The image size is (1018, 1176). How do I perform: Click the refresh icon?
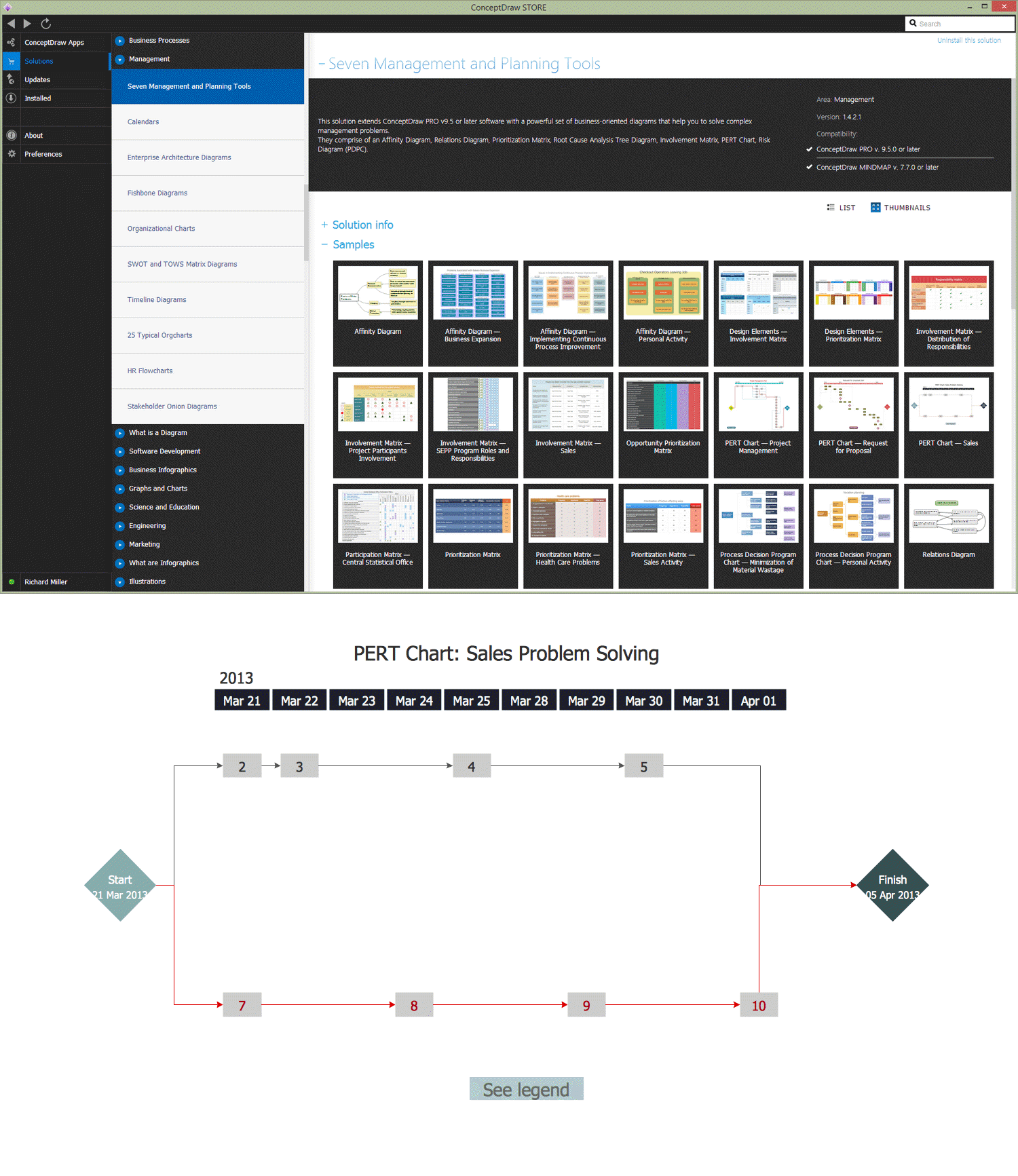[46, 24]
